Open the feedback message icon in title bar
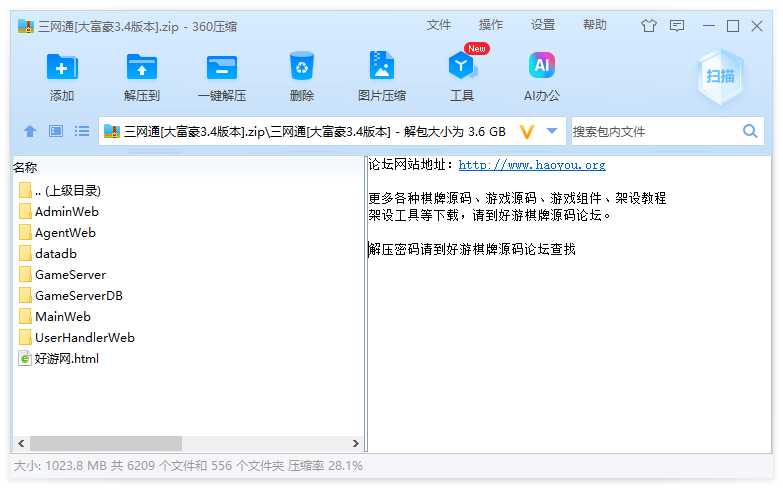 pos(677,25)
